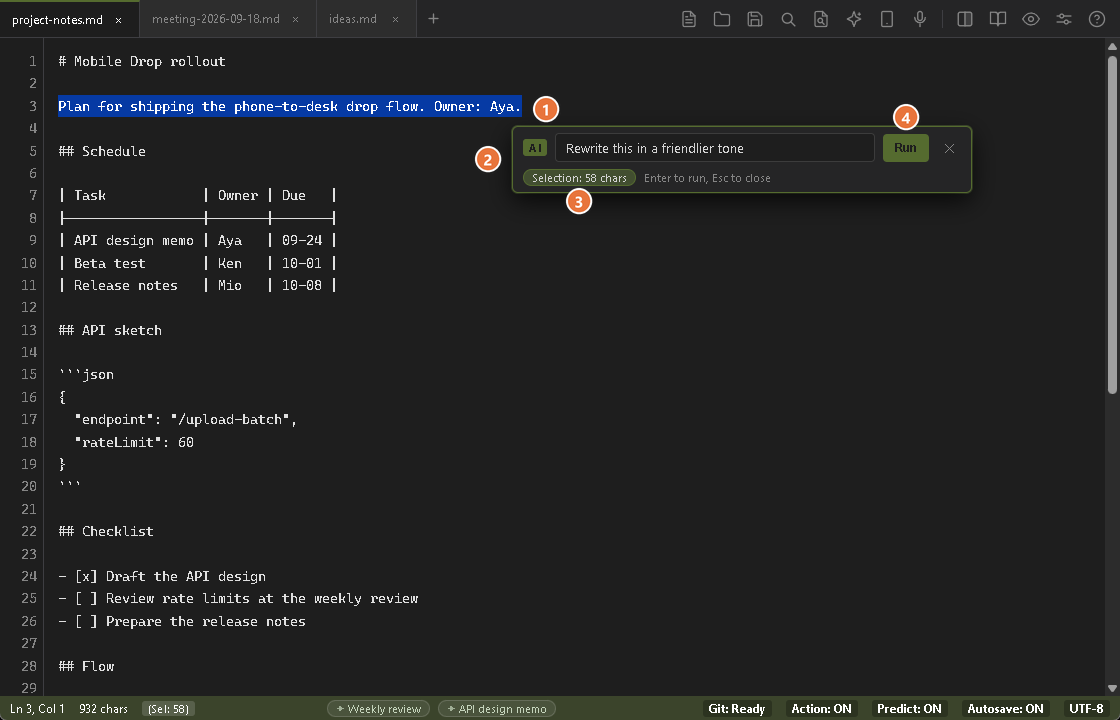The image size is (1120, 720).
Task: Toggle split view panel icon
Action: (964, 19)
